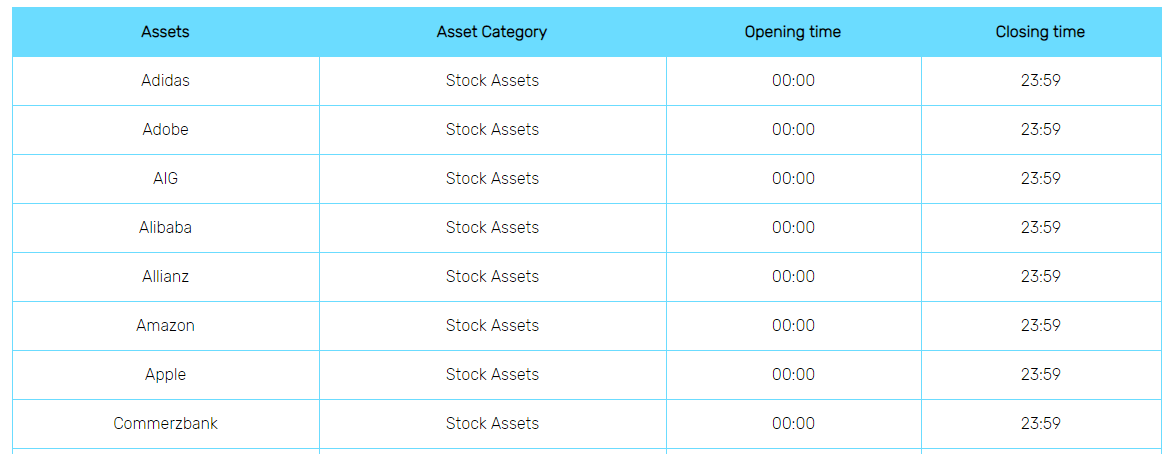This screenshot has width=1174, height=454.
Task: Click the 00:00 opening time for Alibaba
Action: point(793,228)
